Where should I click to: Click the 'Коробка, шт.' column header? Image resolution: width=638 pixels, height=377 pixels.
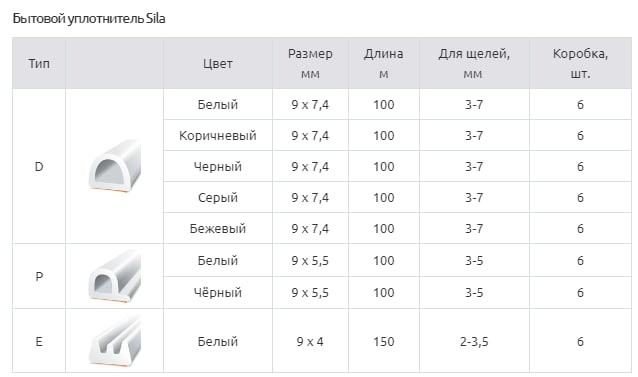point(580,63)
